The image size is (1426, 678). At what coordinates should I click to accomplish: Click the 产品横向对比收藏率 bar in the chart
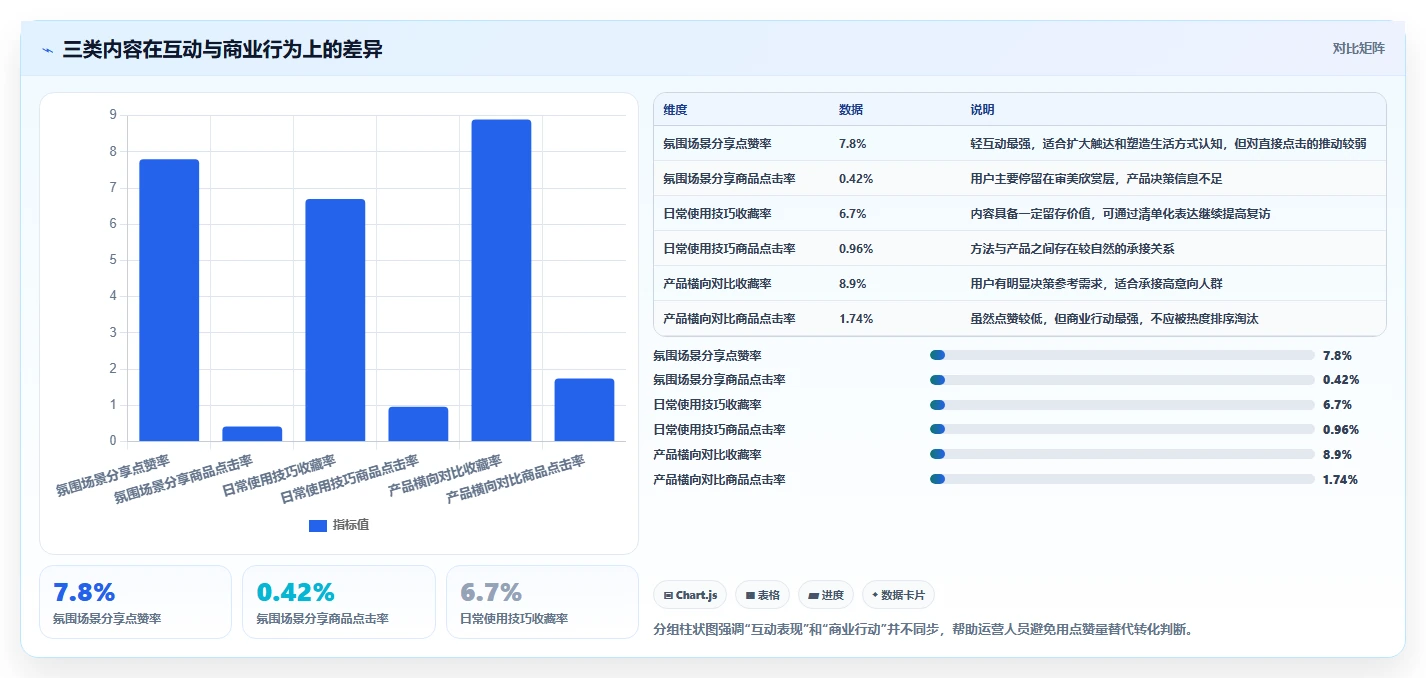click(501, 280)
